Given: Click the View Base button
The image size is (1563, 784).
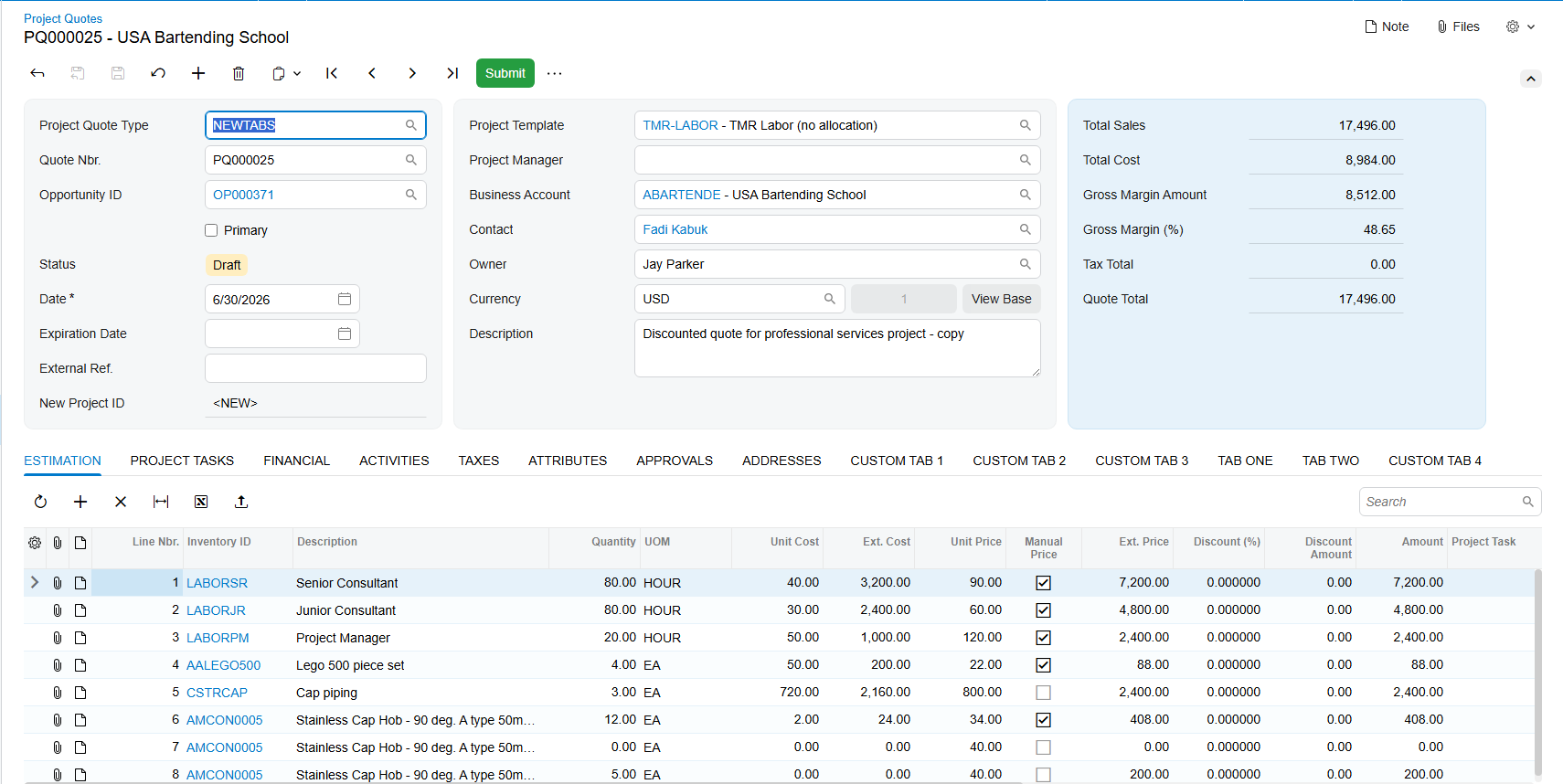Looking at the screenshot, I should pos(1001,299).
